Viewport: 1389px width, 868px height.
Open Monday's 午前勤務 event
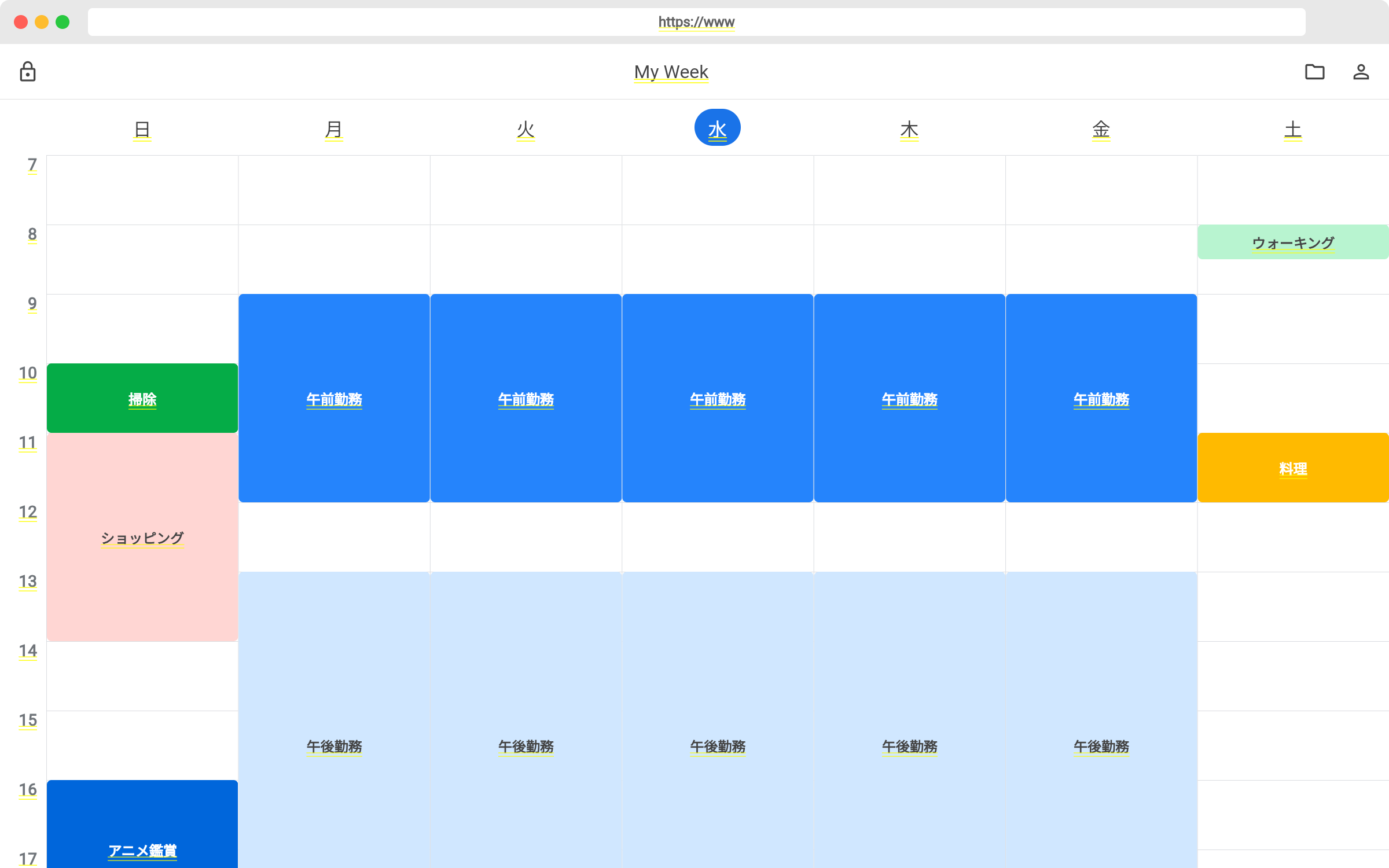334,398
